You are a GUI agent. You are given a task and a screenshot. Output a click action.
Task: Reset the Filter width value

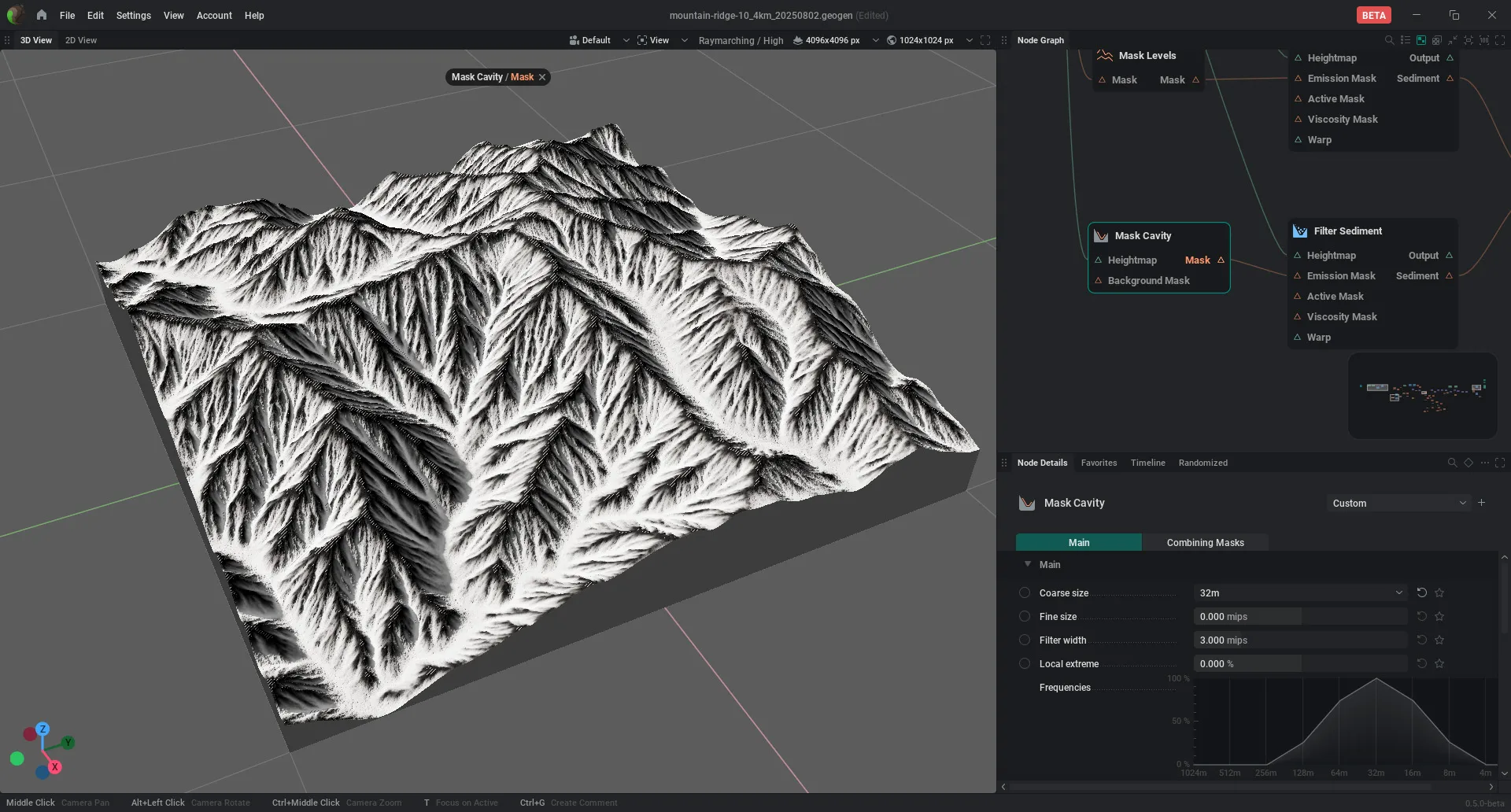[1421, 640]
